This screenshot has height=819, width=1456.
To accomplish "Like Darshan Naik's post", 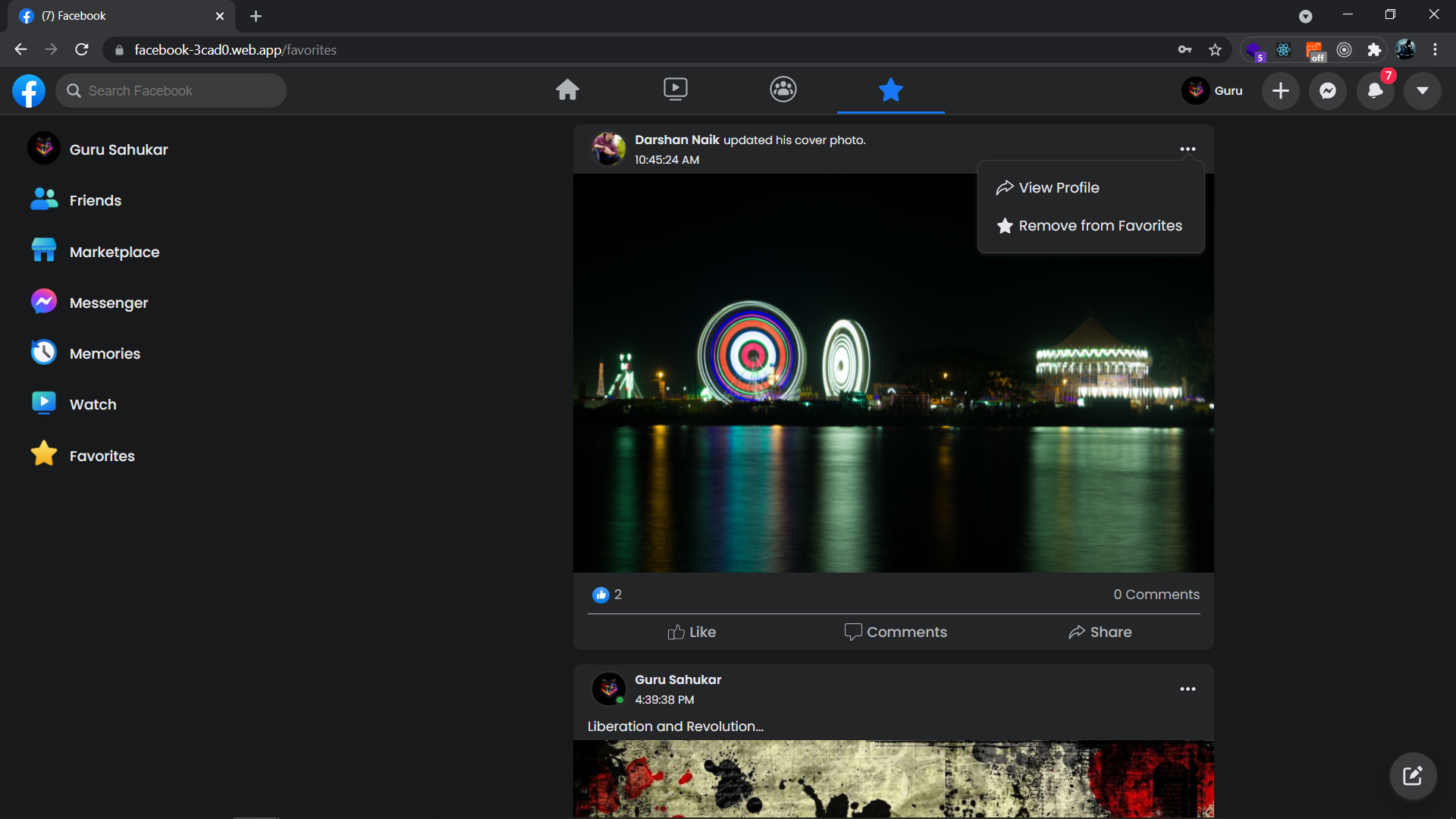I will click(x=692, y=632).
